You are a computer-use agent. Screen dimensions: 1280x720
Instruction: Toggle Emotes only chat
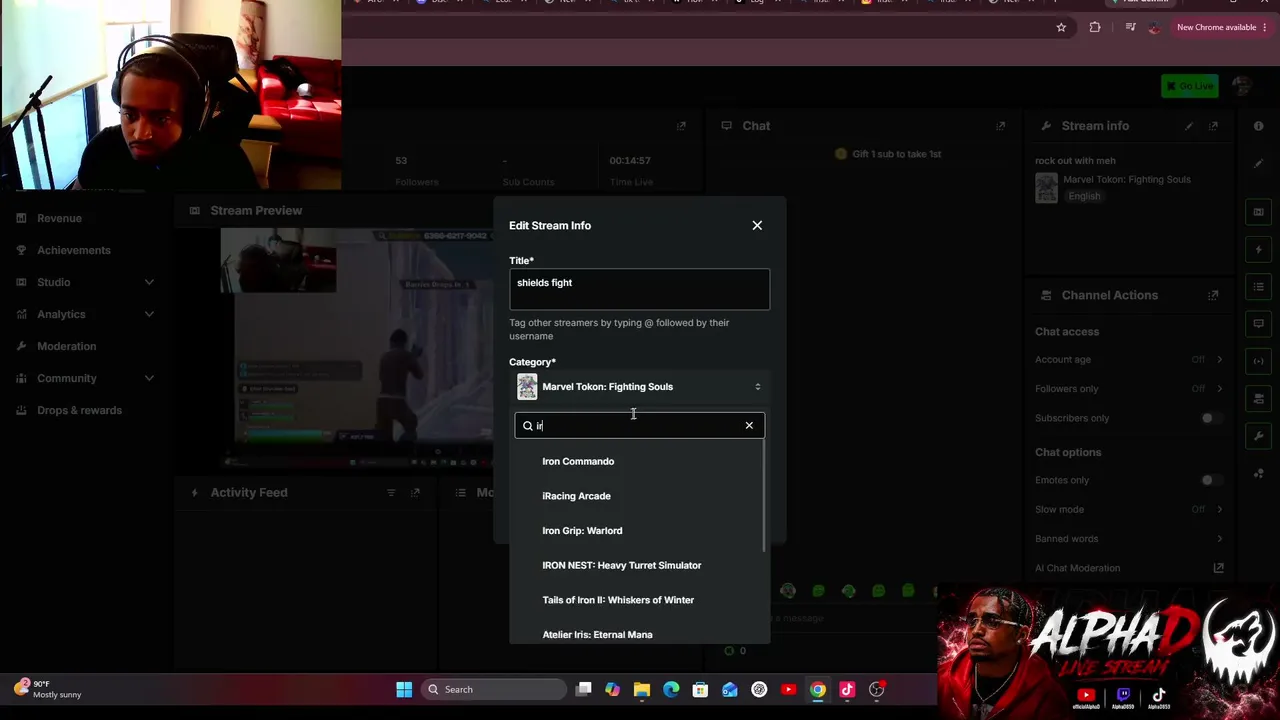(x=1210, y=480)
